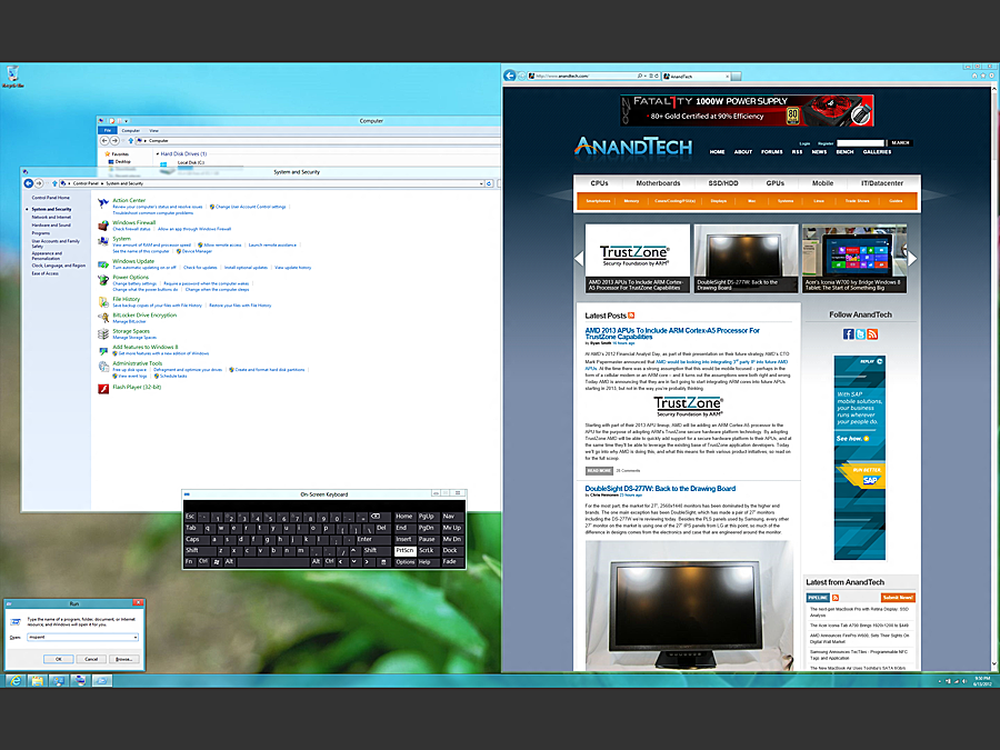Click OK in the Run dialog

(x=58, y=659)
